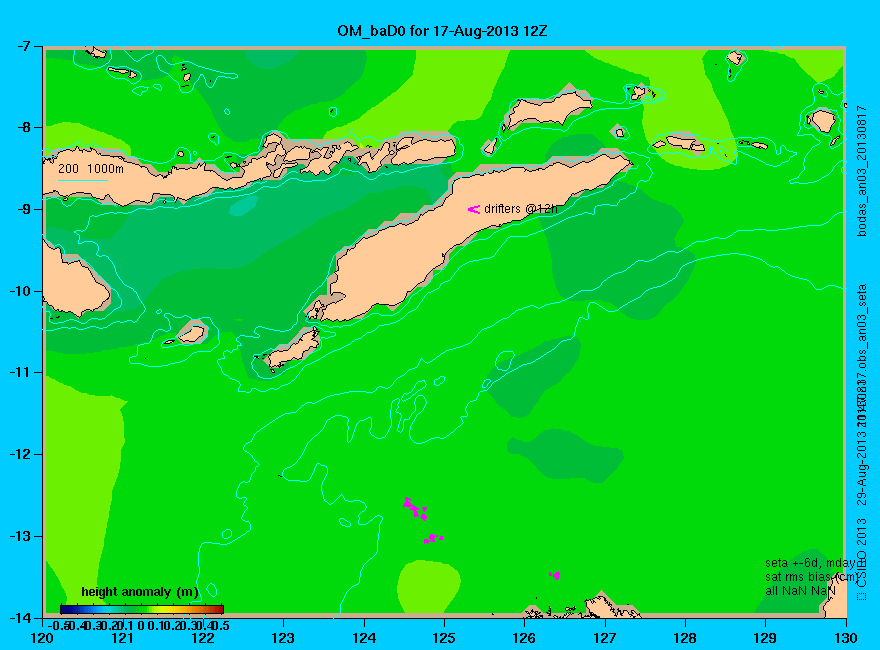The height and width of the screenshot is (650, 880).
Task: Click latitude tick label '-10'
Action: tap(21, 291)
